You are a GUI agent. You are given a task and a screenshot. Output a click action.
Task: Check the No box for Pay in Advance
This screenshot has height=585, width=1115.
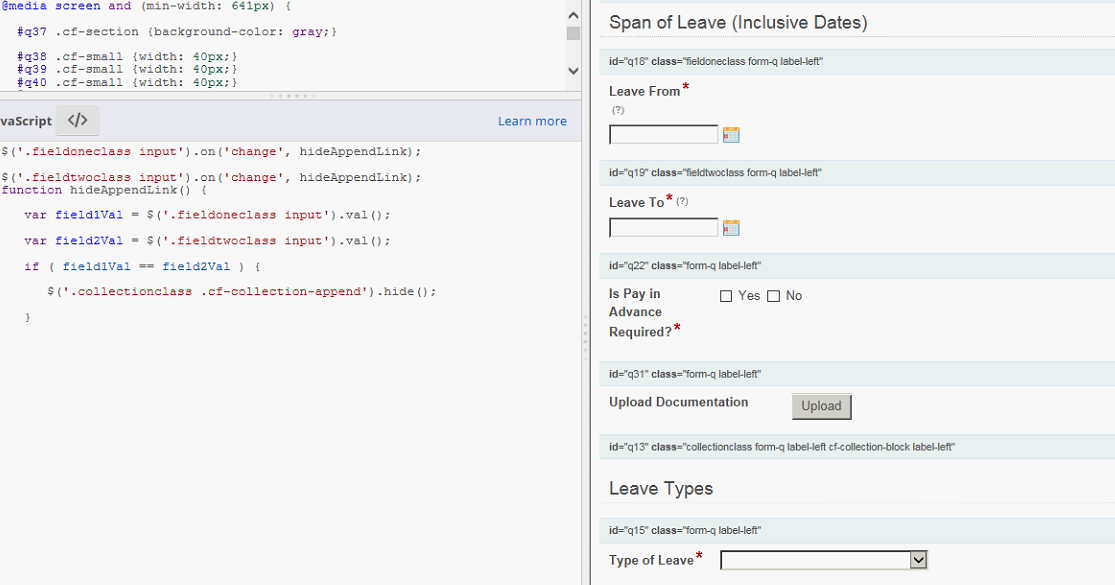[x=773, y=296]
